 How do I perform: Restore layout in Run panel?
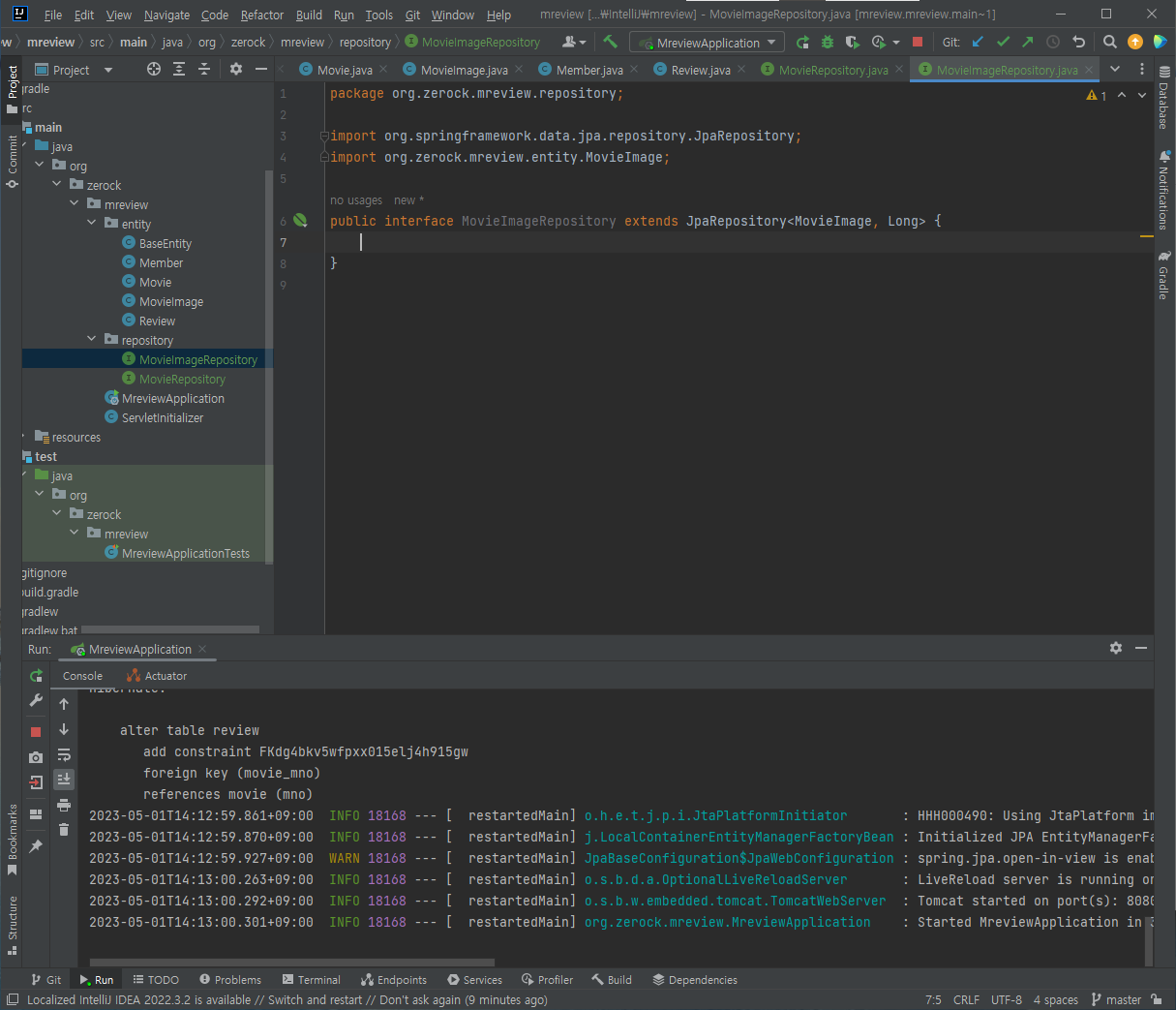[36, 814]
